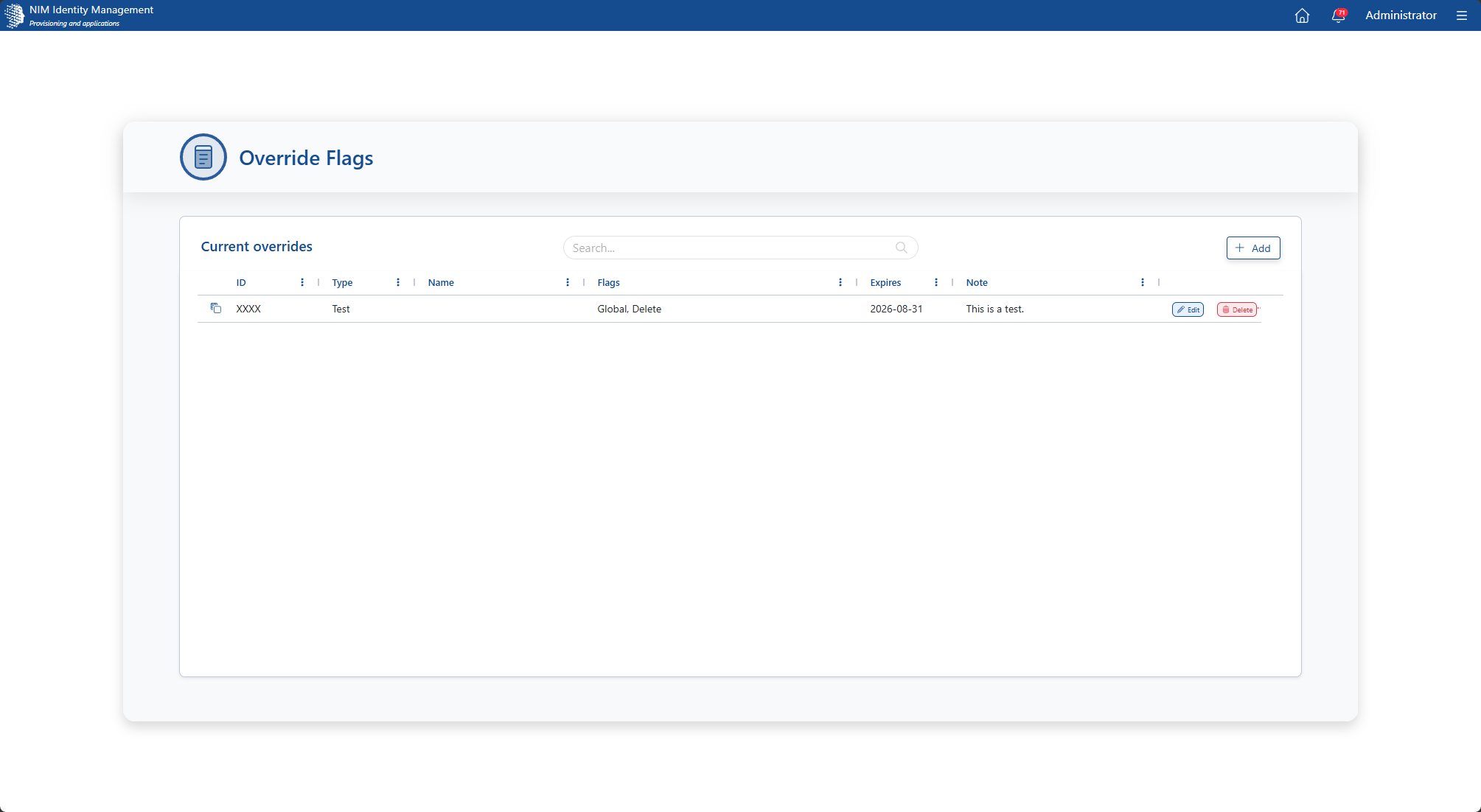The height and width of the screenshot is (812, 1481).
Task: Open Note column options menu
Action: tap(1143, 282)
